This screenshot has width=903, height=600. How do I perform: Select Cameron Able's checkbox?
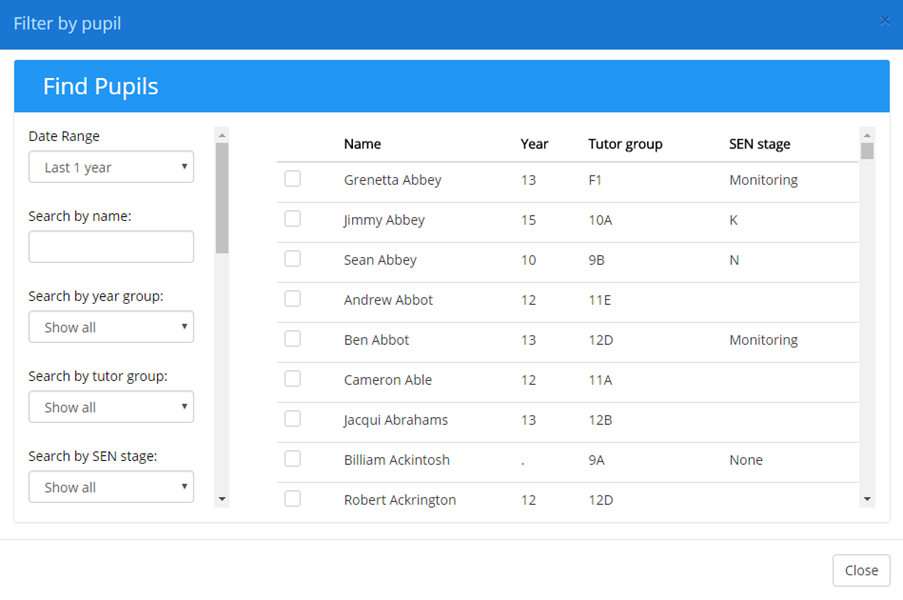pyautogui.click(x=292, y=380)
